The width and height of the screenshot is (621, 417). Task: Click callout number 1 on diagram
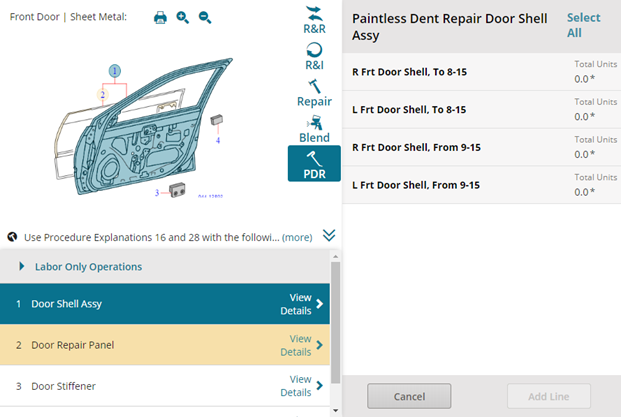pyautogui.click(x=115, y=71)
